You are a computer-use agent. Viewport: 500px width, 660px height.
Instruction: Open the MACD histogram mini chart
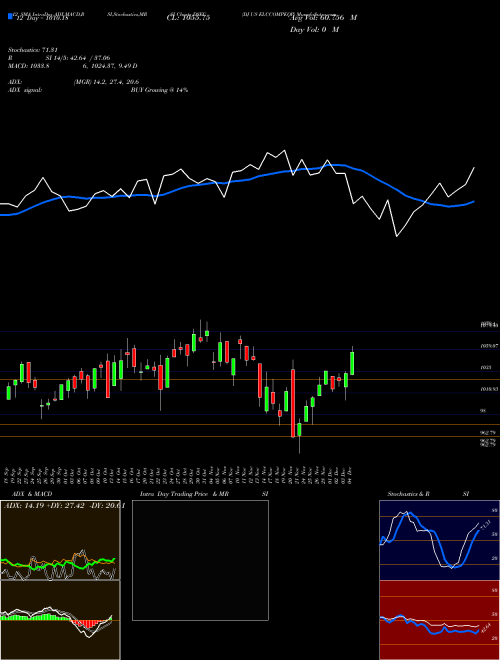pos(60,620)
